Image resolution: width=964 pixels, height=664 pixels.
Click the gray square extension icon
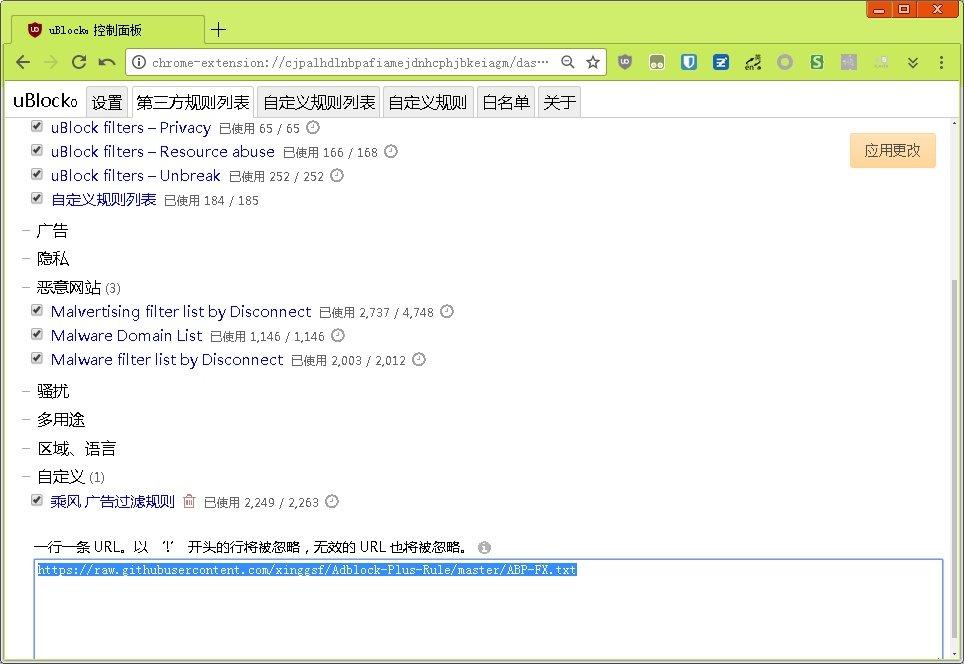point(848,62)
